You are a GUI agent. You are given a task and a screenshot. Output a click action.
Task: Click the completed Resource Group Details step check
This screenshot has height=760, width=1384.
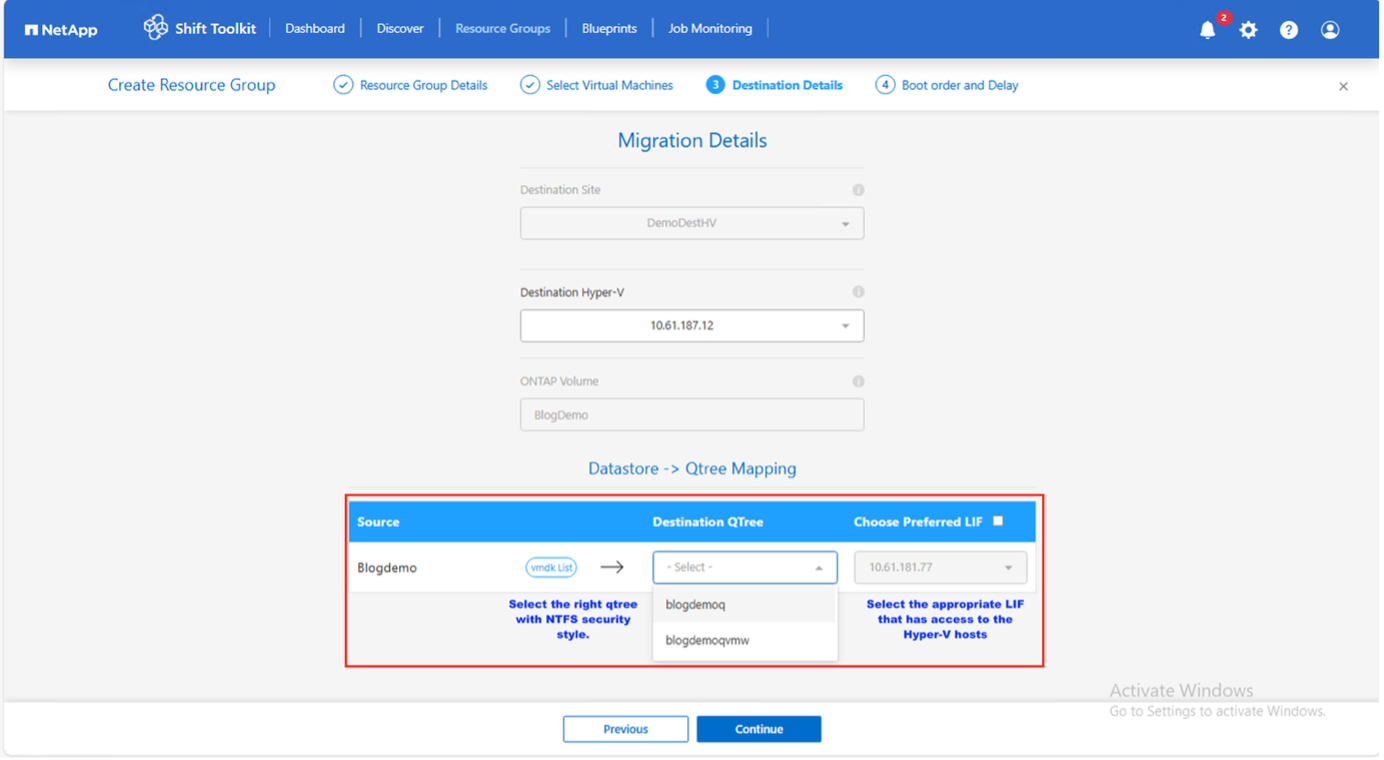click(343, 85)
